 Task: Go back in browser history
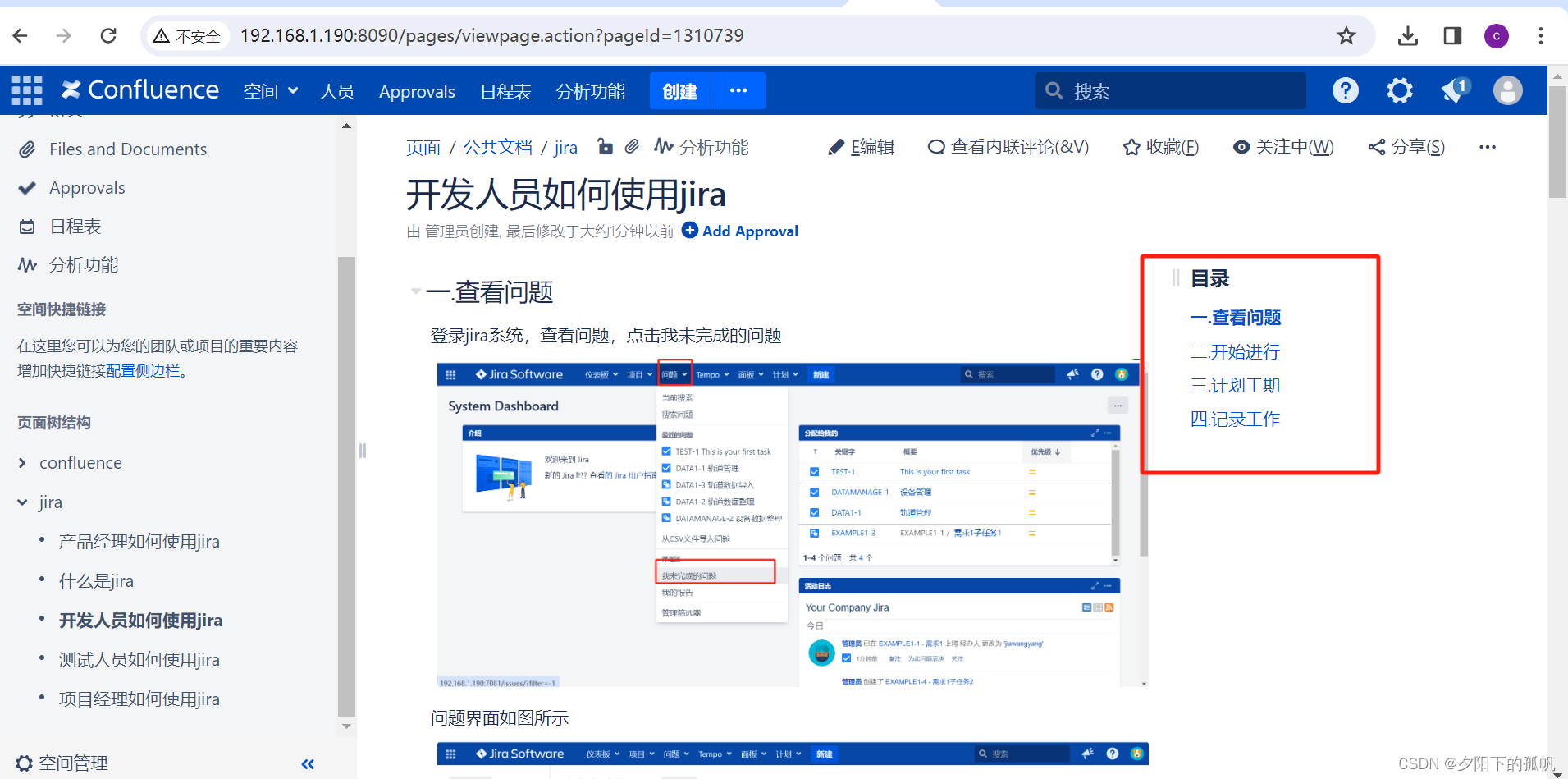tap(21, 35)
